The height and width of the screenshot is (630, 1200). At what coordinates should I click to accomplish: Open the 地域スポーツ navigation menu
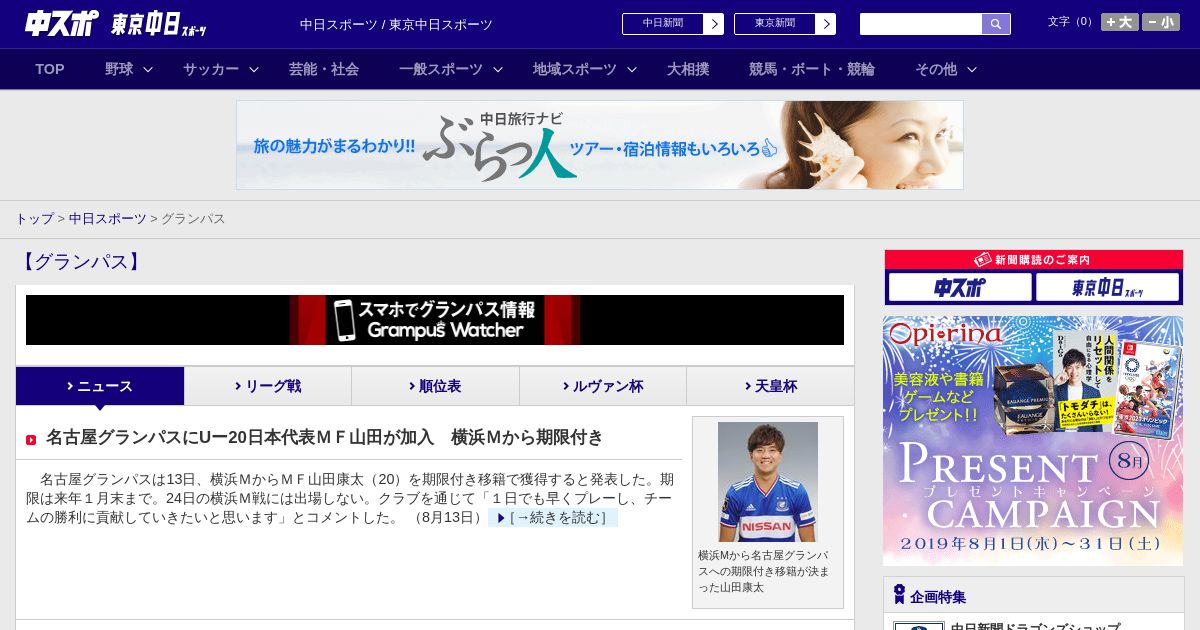click(575, 69)
